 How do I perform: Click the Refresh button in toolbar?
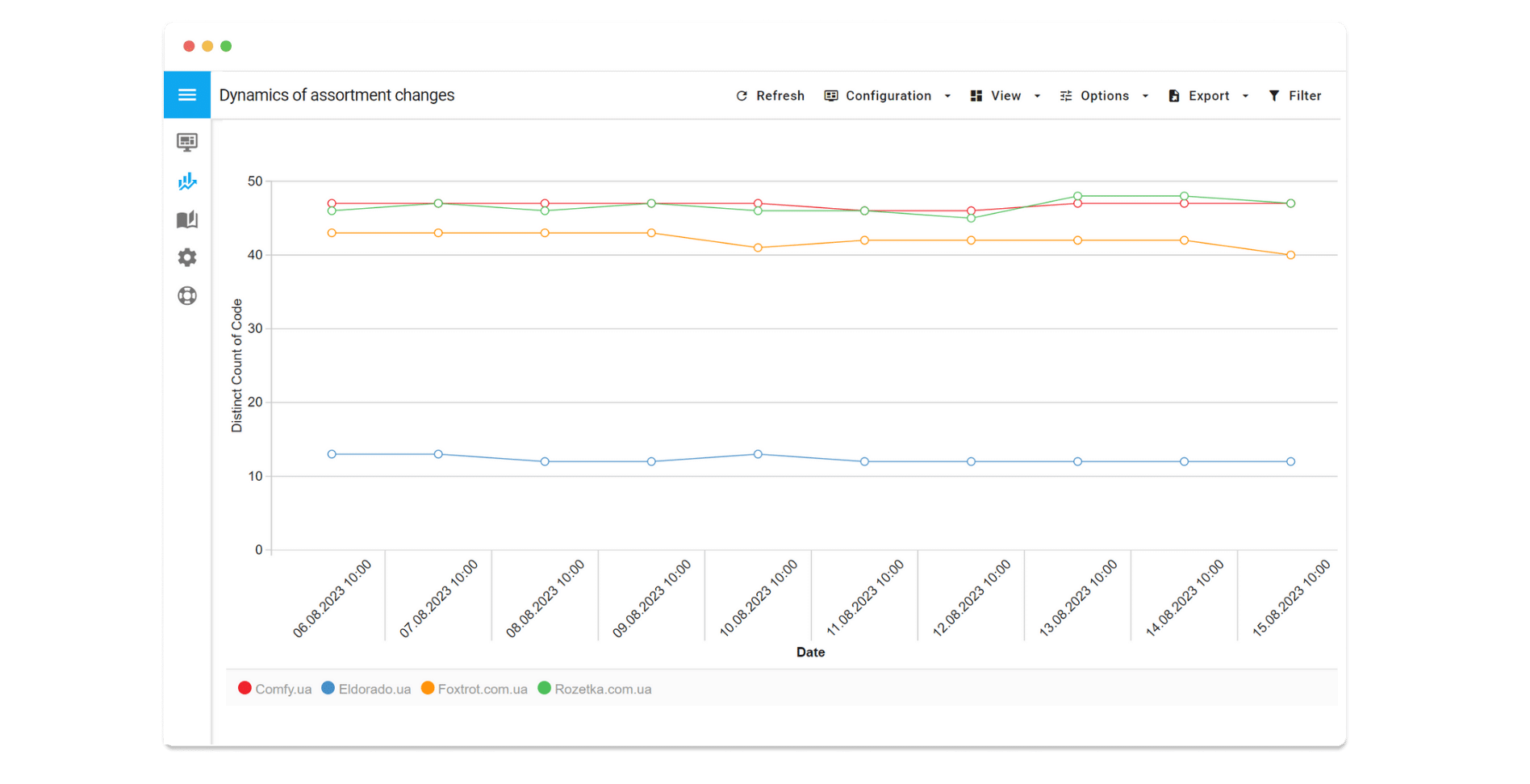click(770, 96)
